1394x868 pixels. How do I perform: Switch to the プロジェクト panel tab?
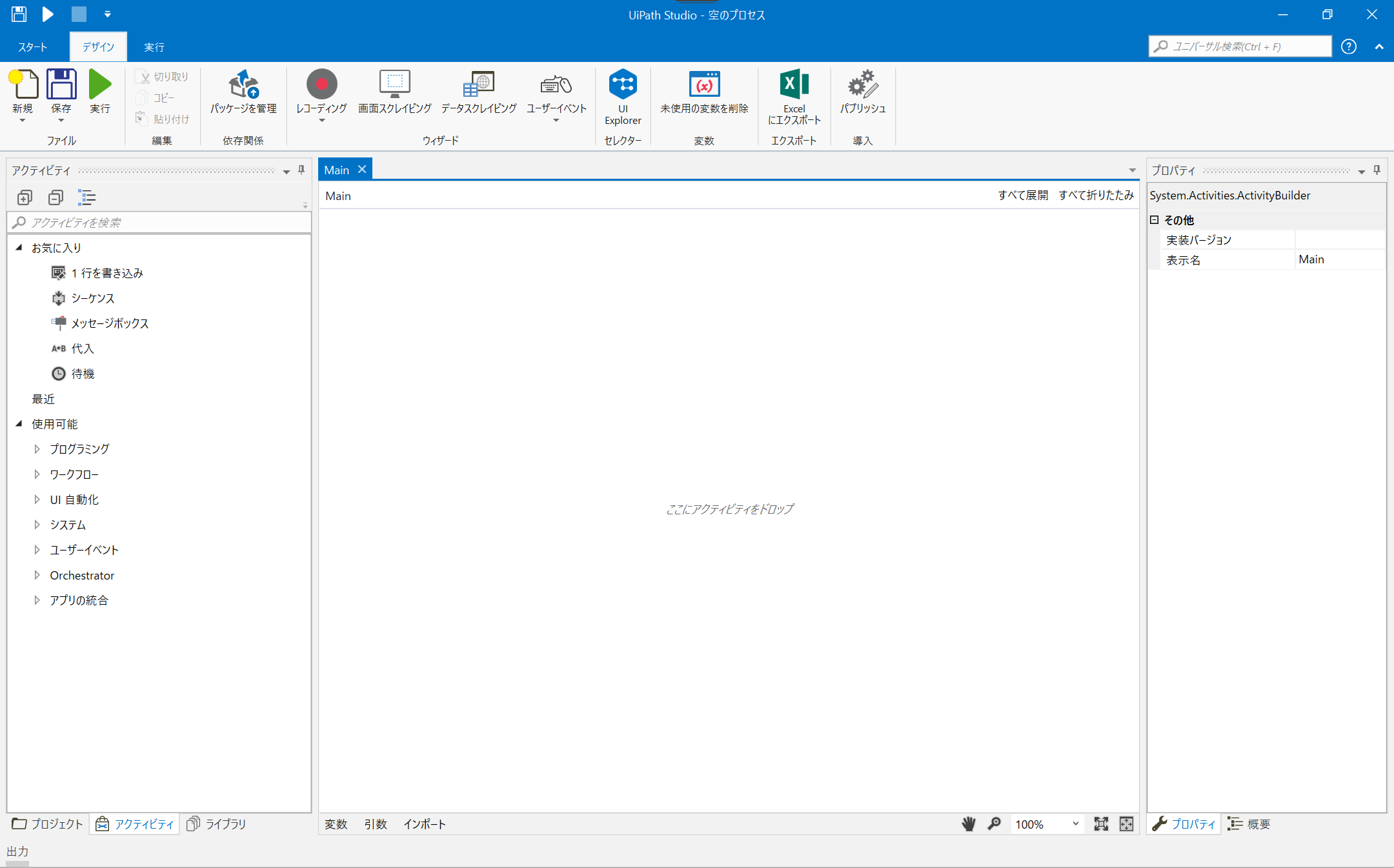pyautogui.click(x=48, y=824)
